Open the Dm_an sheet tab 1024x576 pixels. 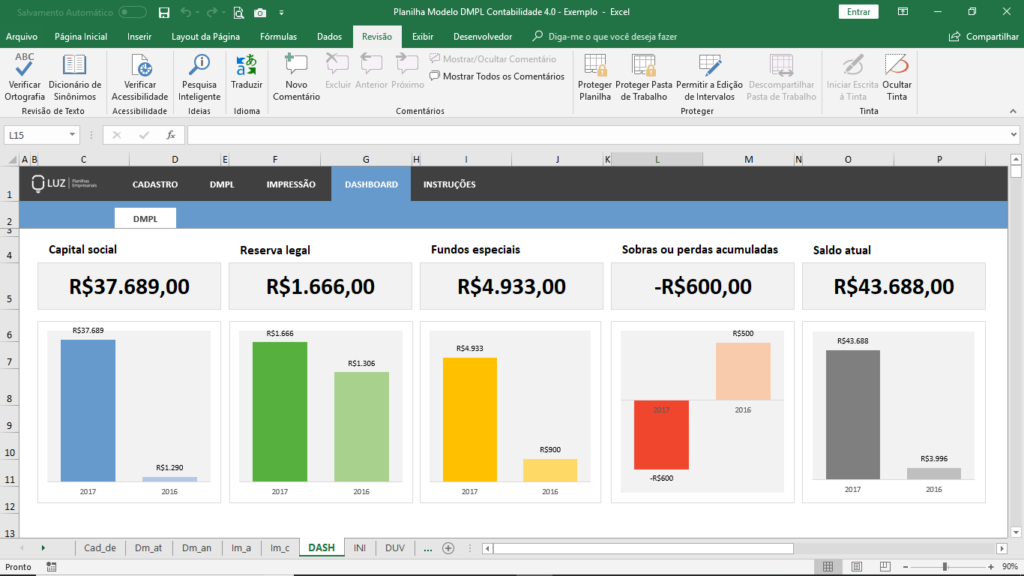[x=198, y=548]
